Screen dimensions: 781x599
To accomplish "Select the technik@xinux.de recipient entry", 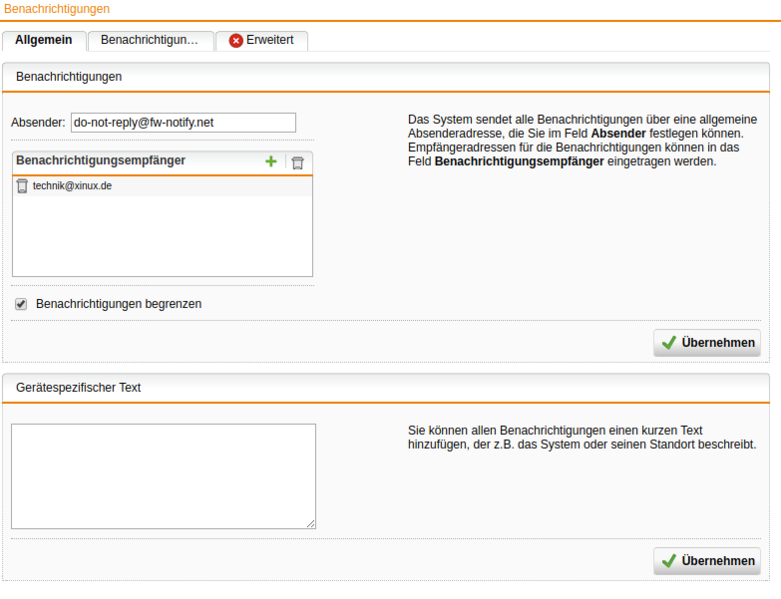I will pyautogui.click(x=72, y=186).
